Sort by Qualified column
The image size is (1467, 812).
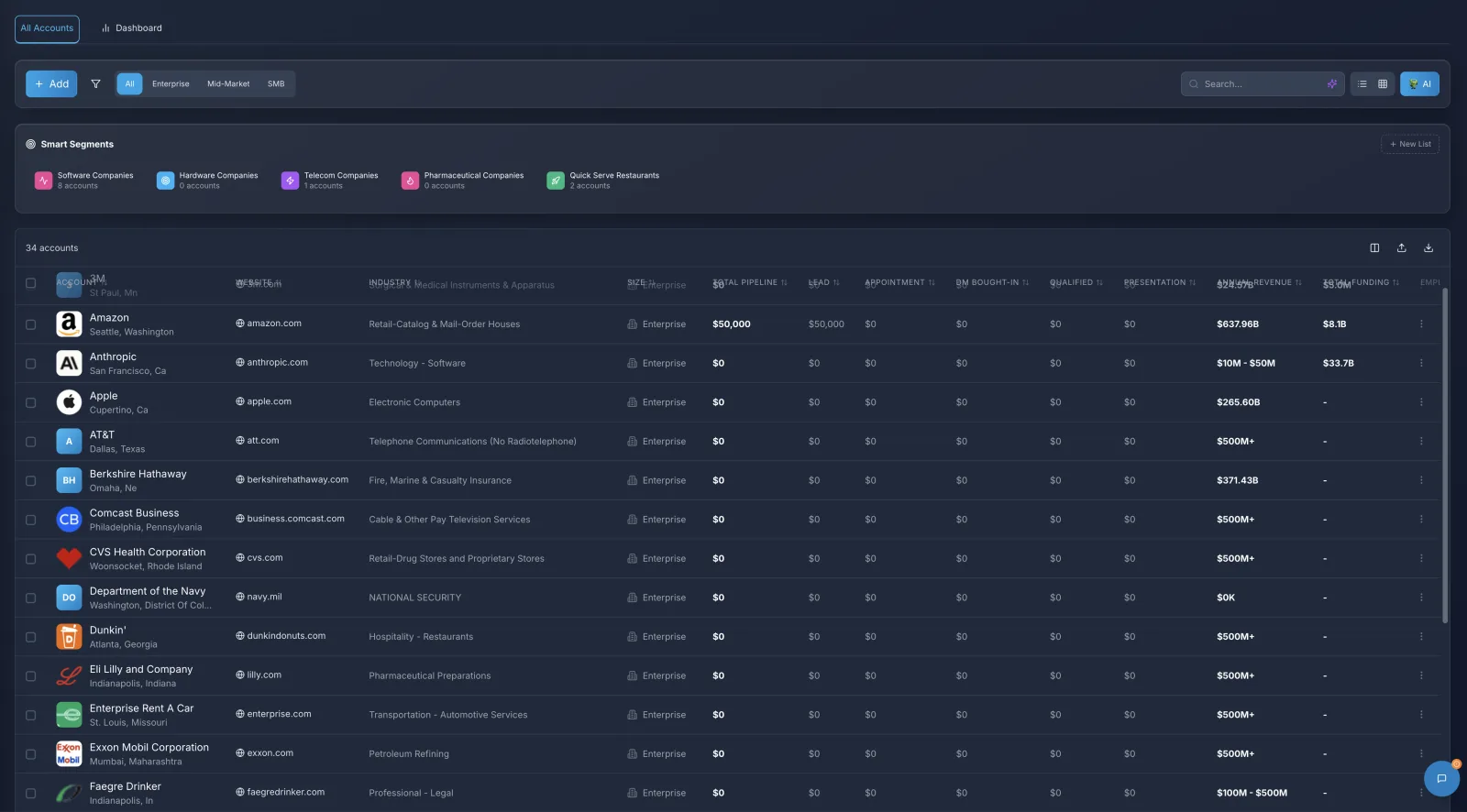pos(1076,282)
